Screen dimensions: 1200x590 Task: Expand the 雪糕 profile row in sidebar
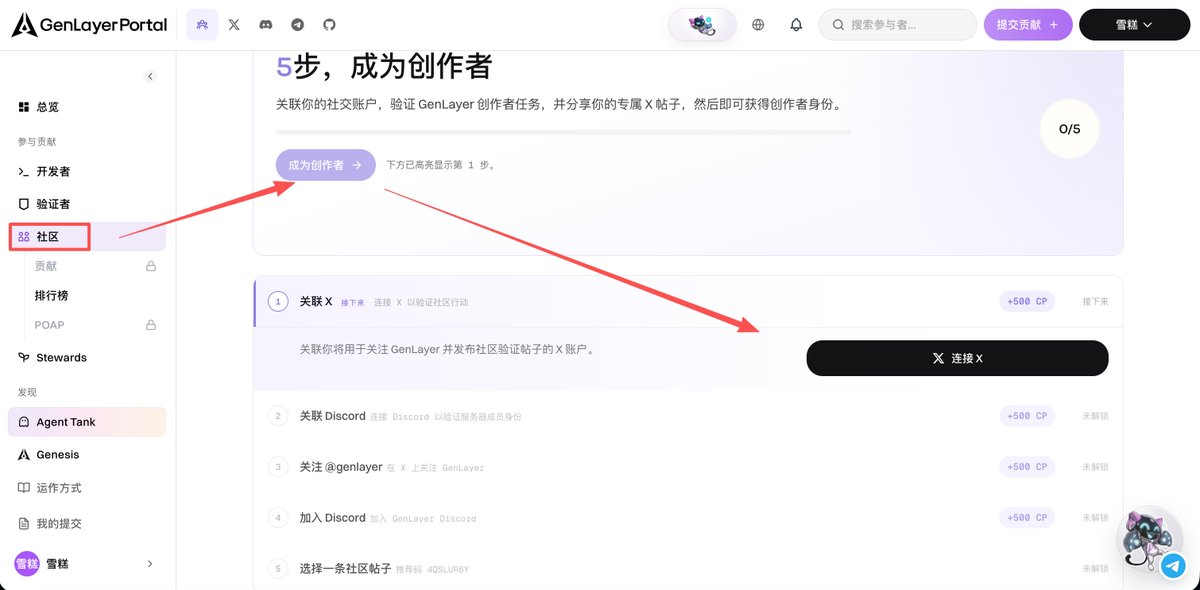pos(87,564)
